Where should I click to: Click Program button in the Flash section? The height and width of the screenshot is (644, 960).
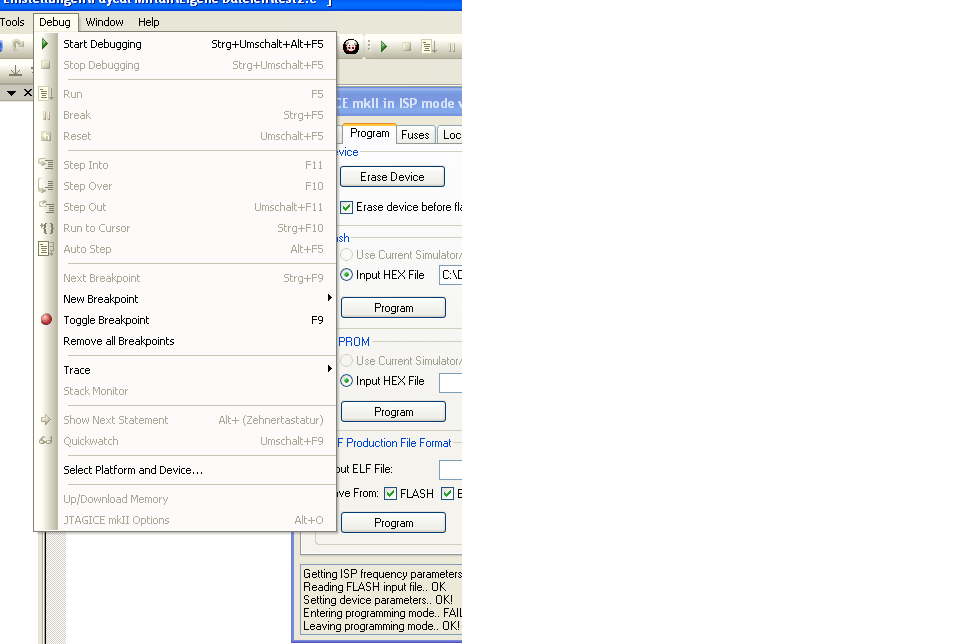click(393, 308)
